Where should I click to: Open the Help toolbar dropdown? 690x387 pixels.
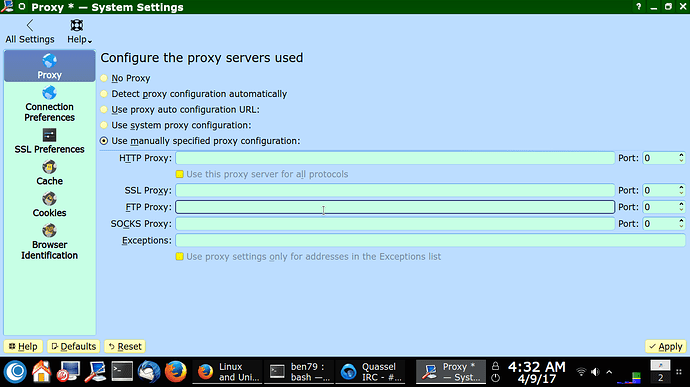tap(79, 32)
